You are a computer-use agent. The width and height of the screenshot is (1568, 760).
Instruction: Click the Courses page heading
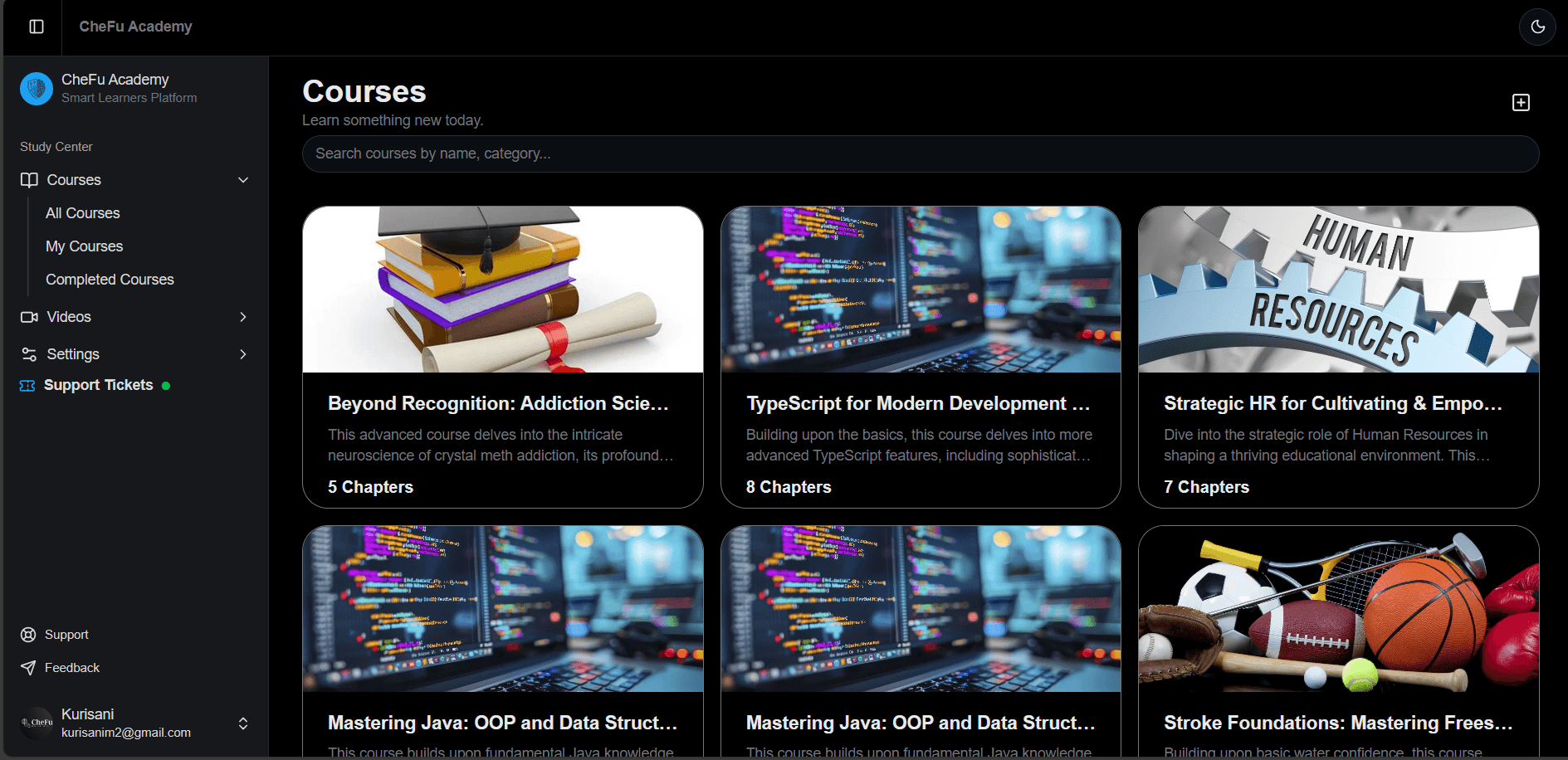click(x=364, y=91)
